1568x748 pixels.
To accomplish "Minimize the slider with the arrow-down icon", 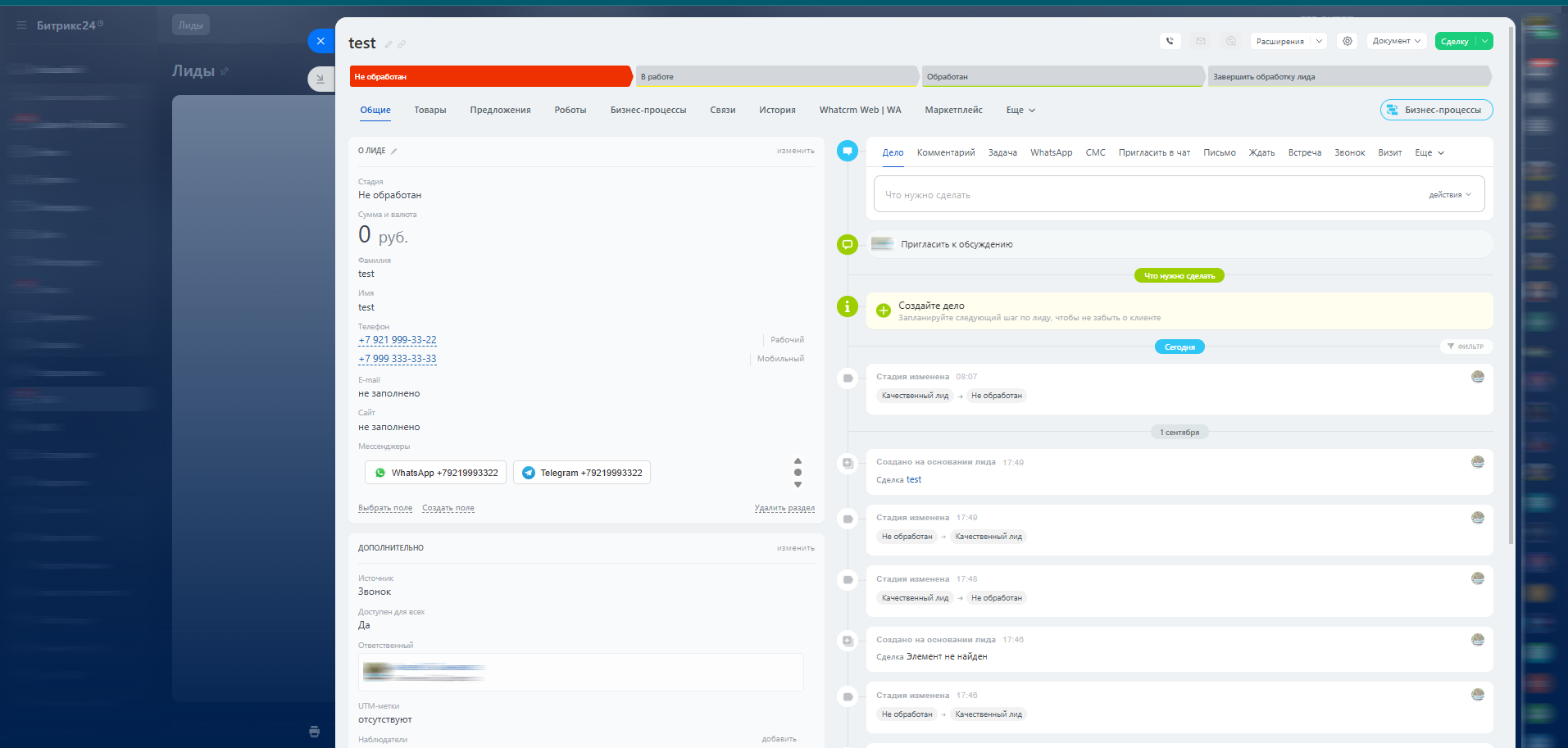I will tap(320, 79).
